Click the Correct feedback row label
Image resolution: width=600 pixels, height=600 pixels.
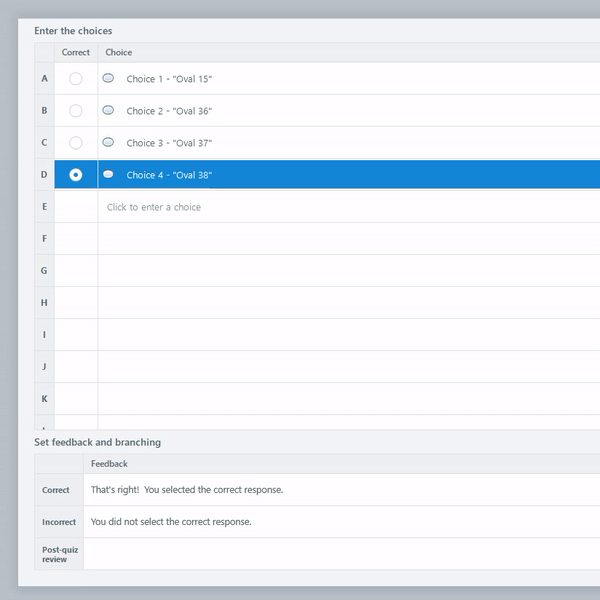(x=59, y=490)
